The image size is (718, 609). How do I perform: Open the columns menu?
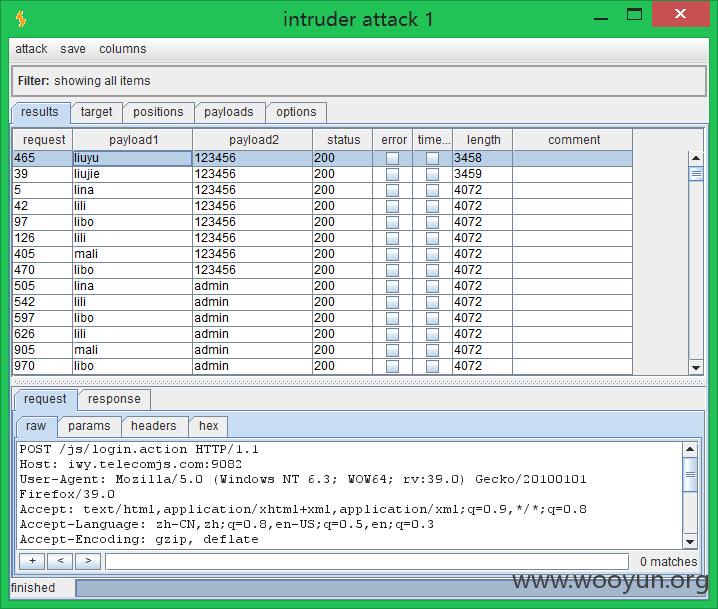(x=123, y=49)
